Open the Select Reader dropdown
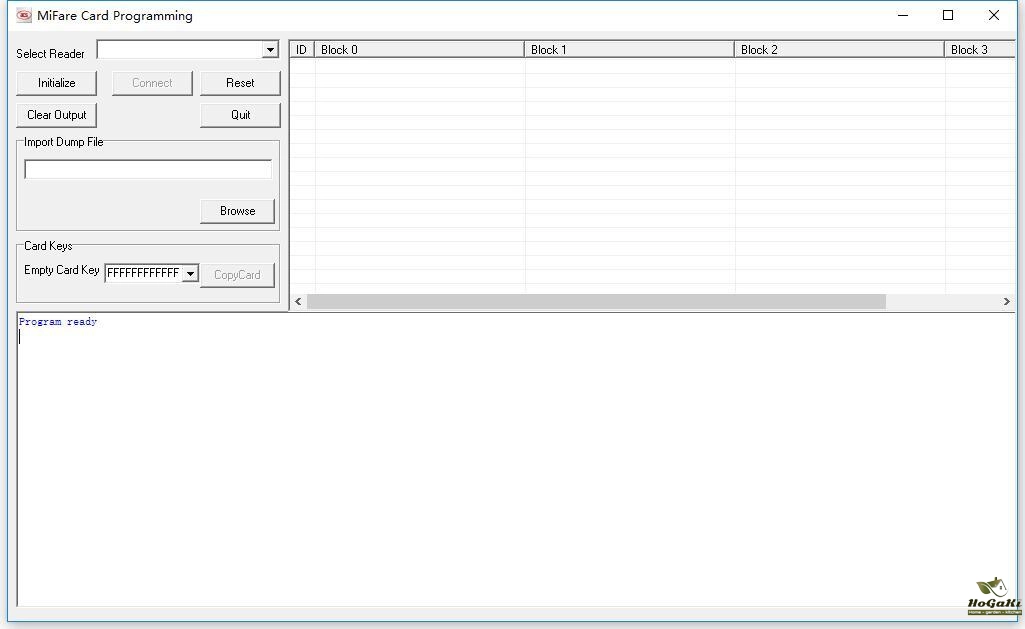1025x629 pixels. pos(270,50)
